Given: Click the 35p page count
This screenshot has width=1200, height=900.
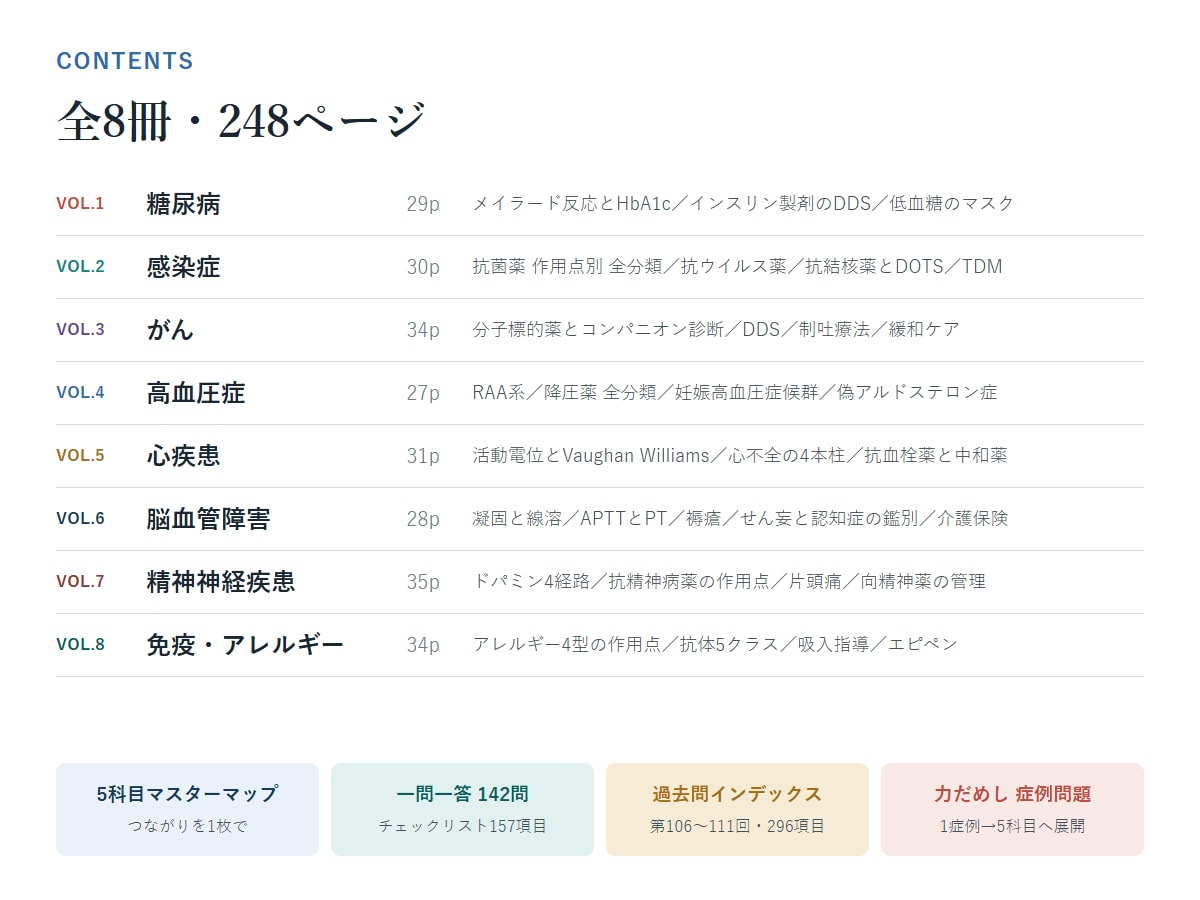Looking at the screenshot, I should click(x=423, y=582).
